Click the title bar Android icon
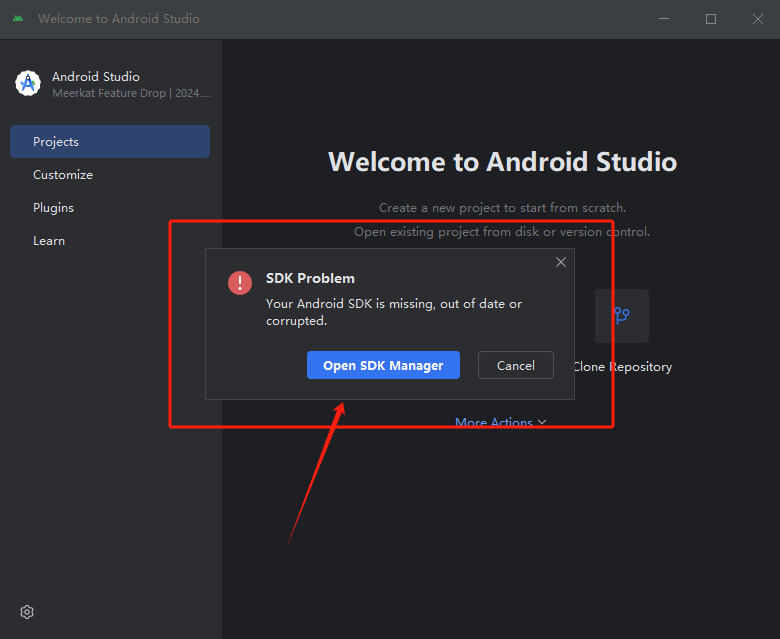The height and width of the screenshot is (639, 780). (18, 19)
